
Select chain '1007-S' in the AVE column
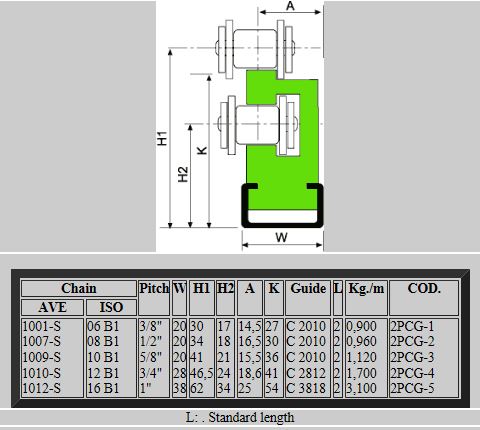tap(42, 342)
